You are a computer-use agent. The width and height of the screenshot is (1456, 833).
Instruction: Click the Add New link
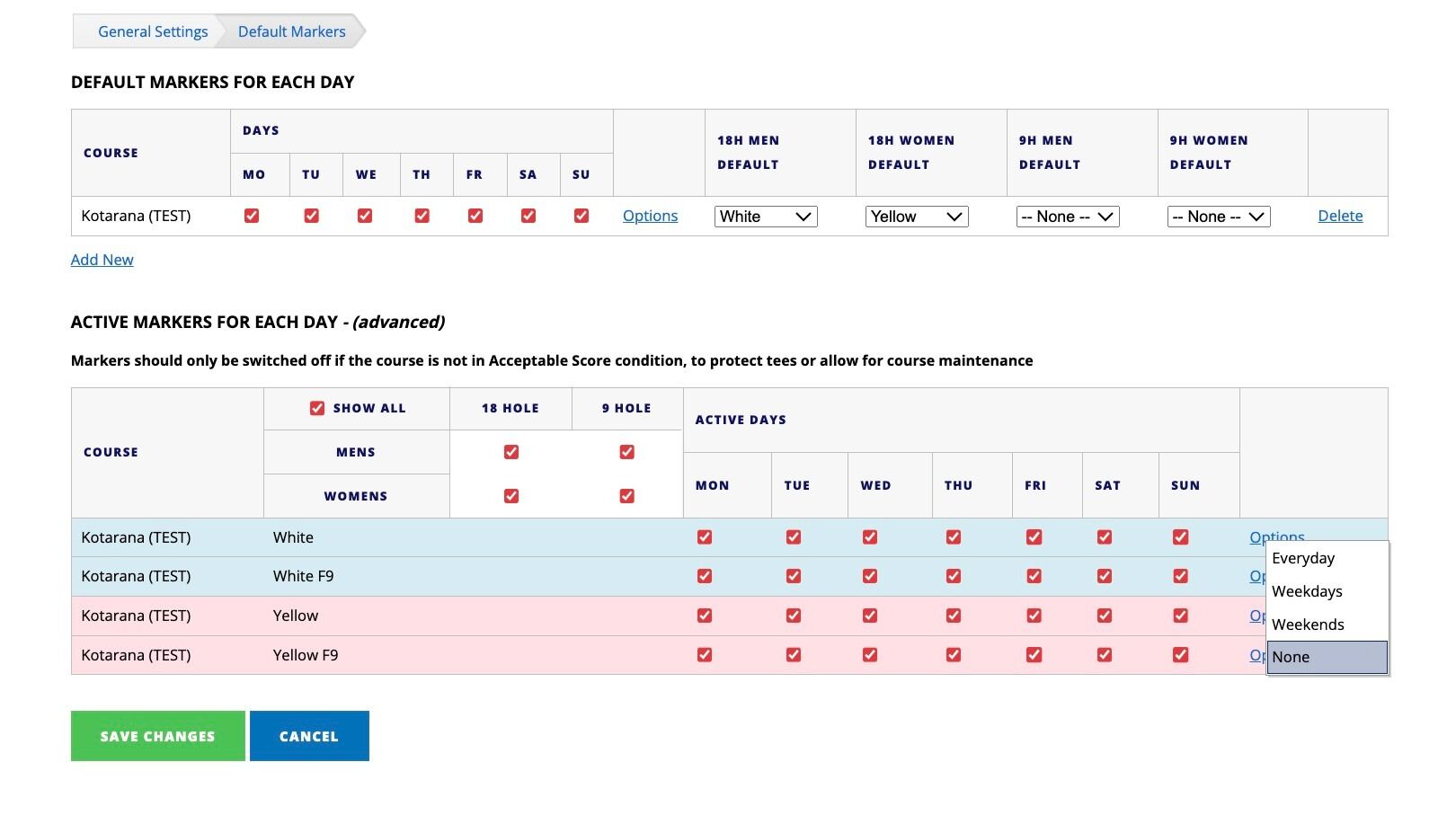[102, 260]
